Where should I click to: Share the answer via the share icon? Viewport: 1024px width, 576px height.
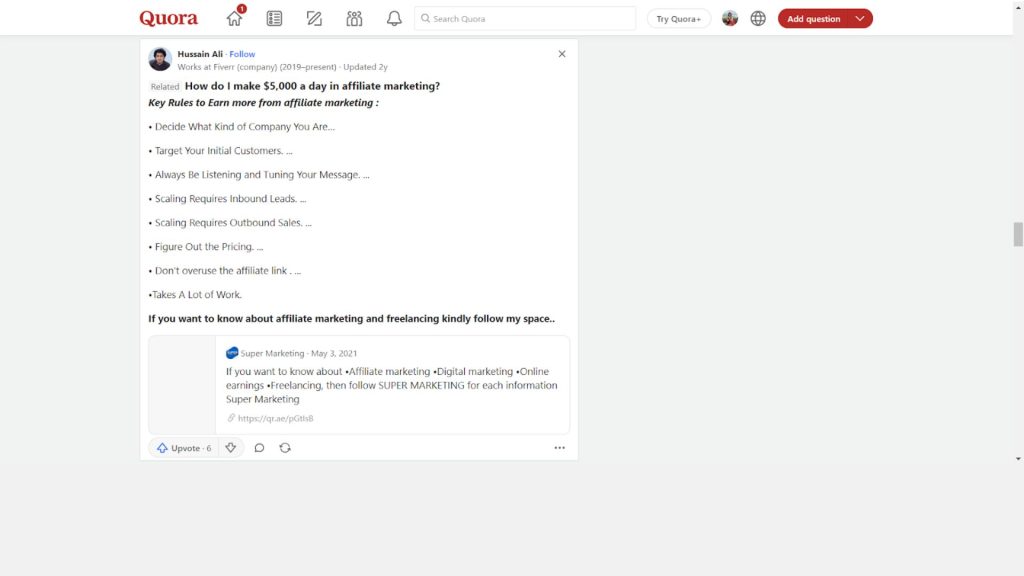pyautogui.click(x=285, y=448)
